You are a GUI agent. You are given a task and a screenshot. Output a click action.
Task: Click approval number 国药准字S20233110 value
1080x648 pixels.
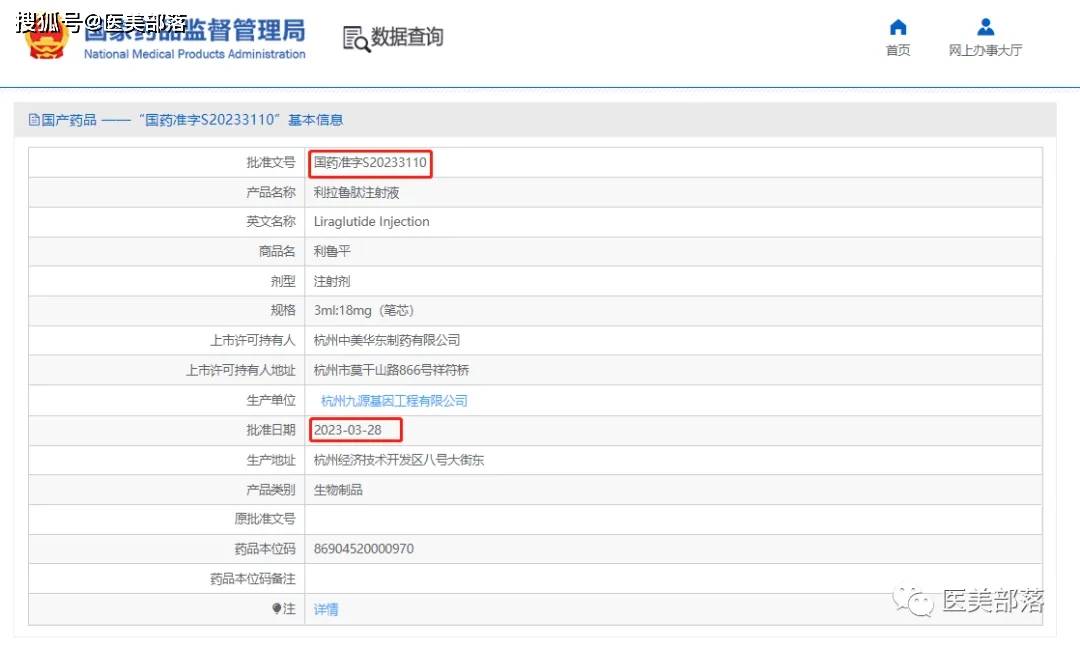point(370,163)
